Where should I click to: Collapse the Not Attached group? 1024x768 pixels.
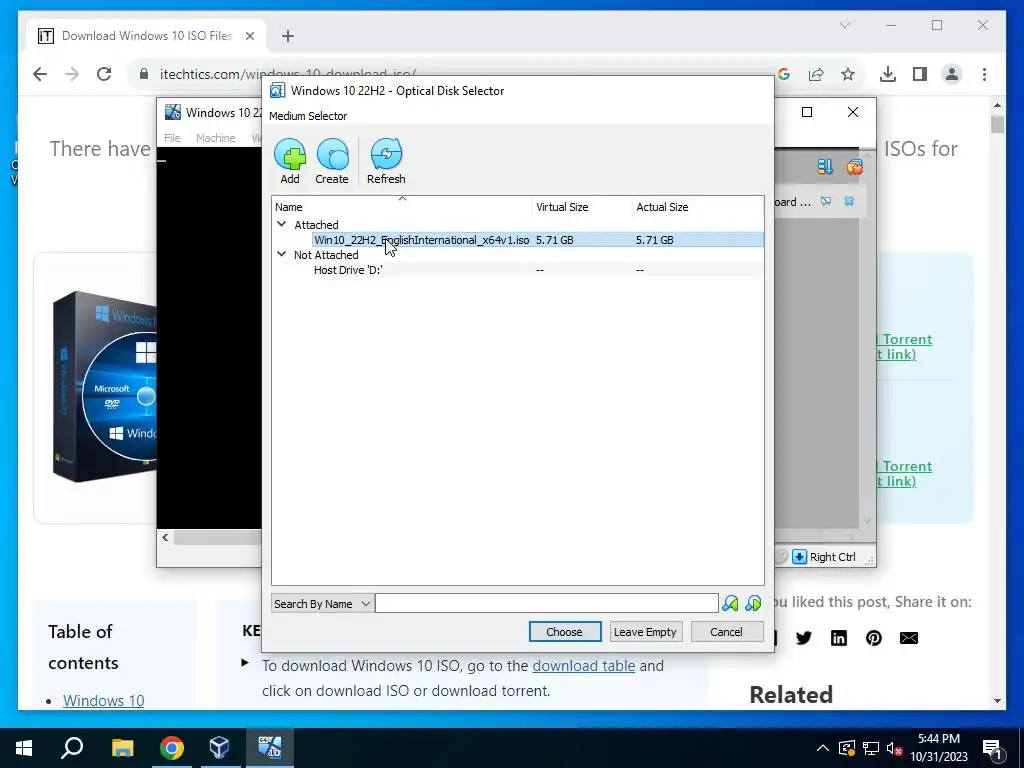(x=281, y=254)
